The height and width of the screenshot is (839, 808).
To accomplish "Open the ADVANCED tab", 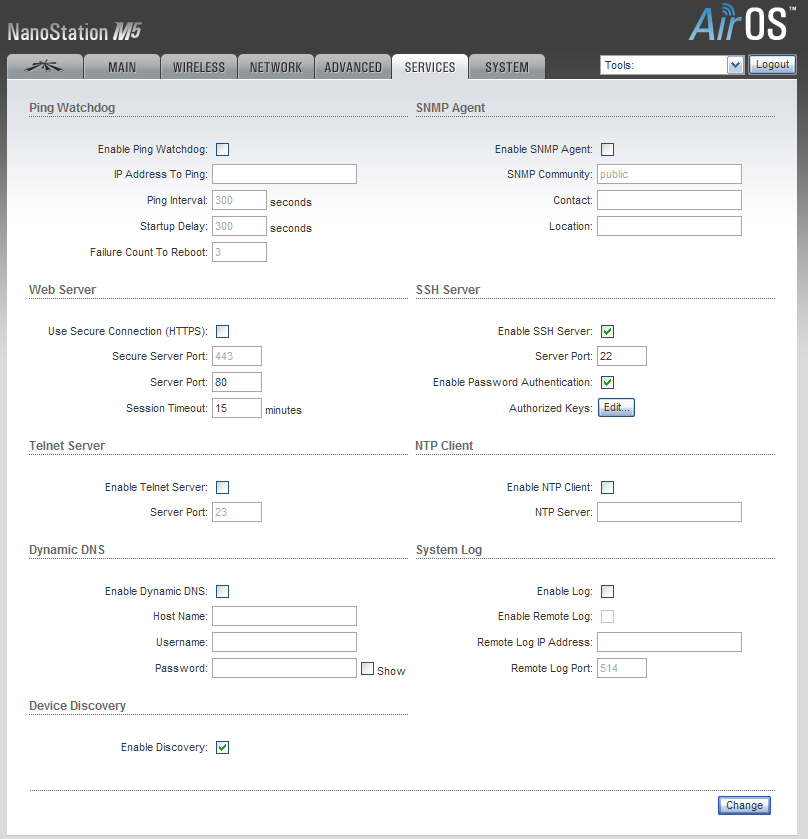I will 353,67.
